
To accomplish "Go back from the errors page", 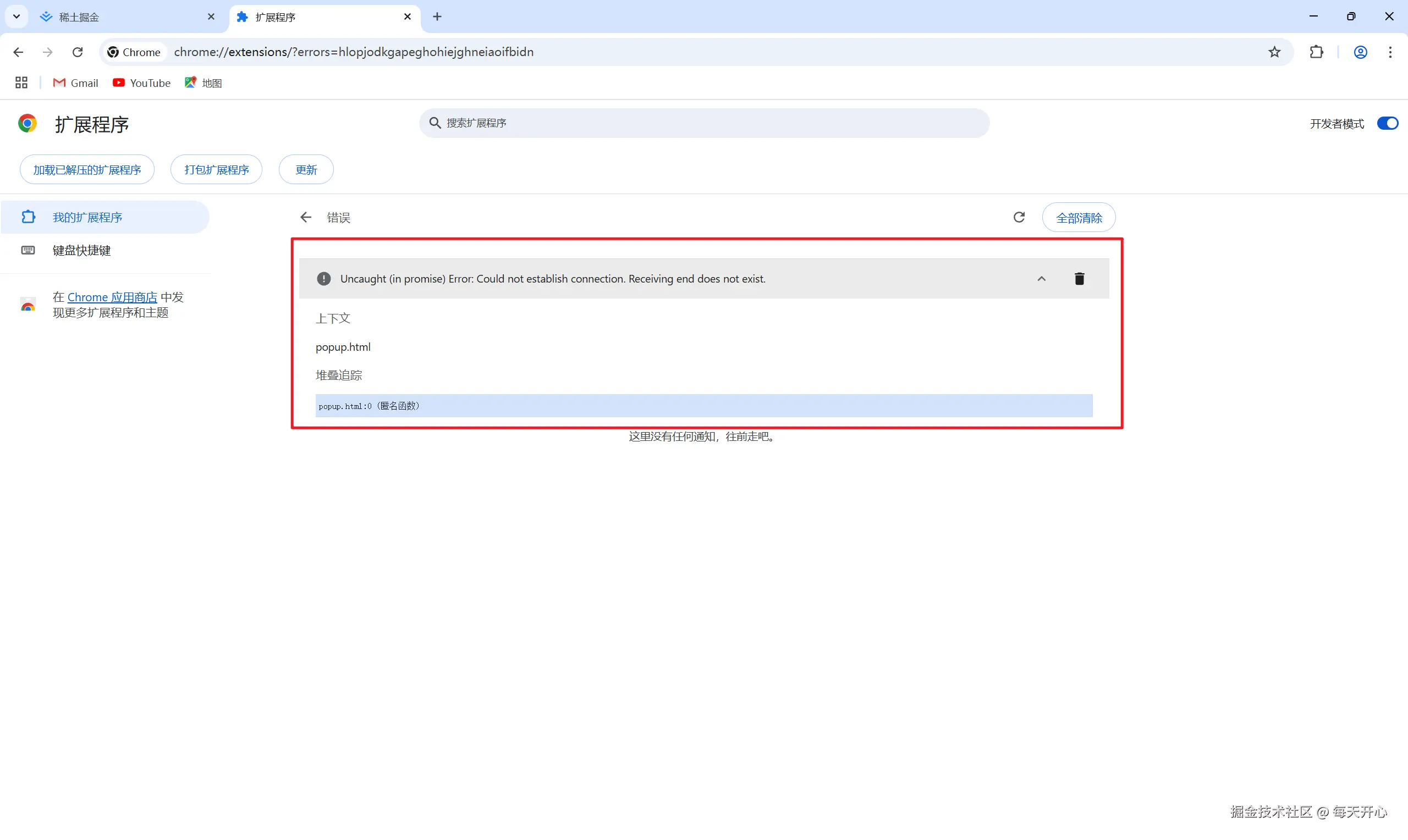I will click(306, 217).
